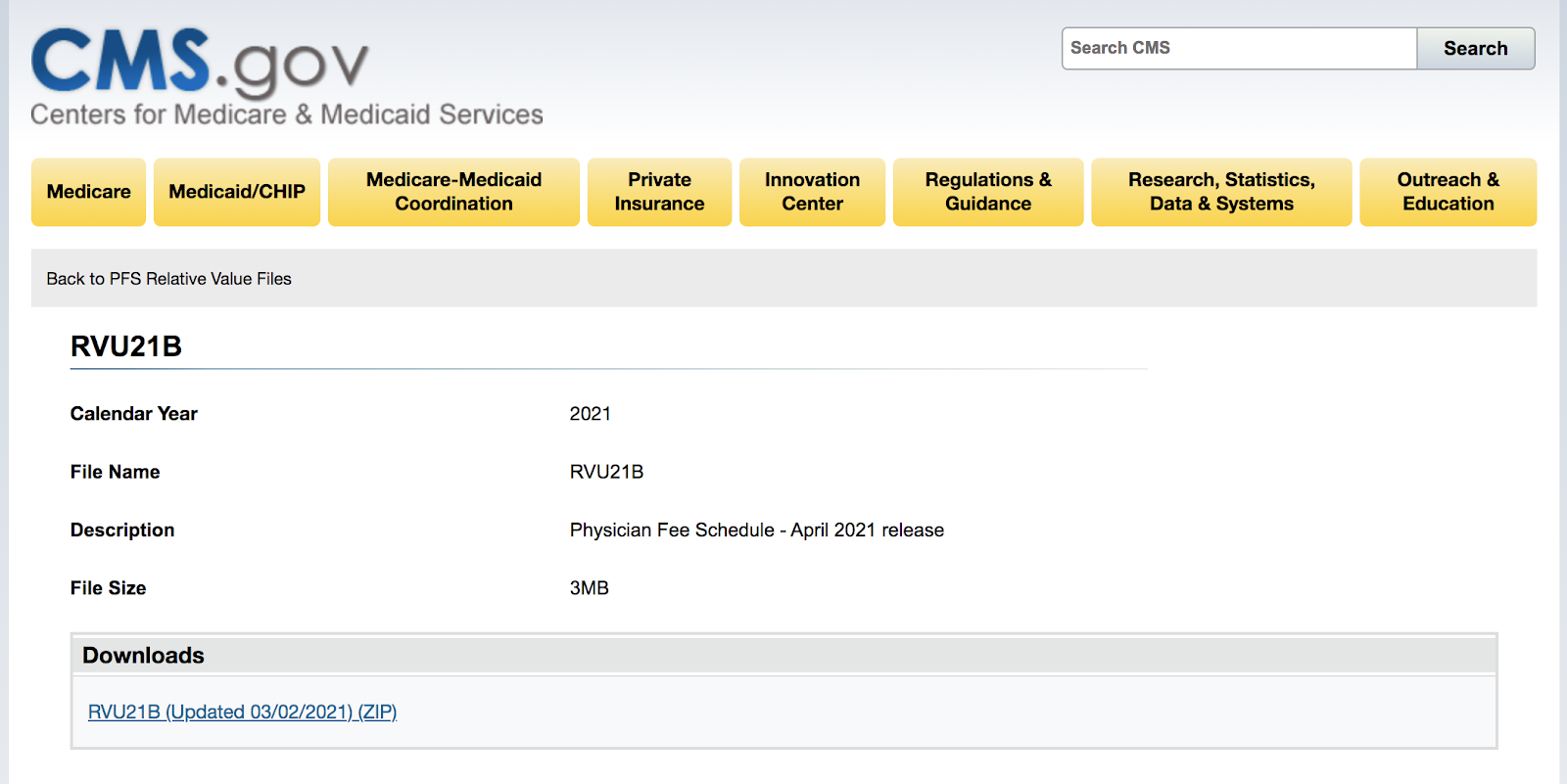Image resolution: width=1567 pixels, height=784 pixels.
Task: Click the Downloads section header
Action: (x=143, y=655)
